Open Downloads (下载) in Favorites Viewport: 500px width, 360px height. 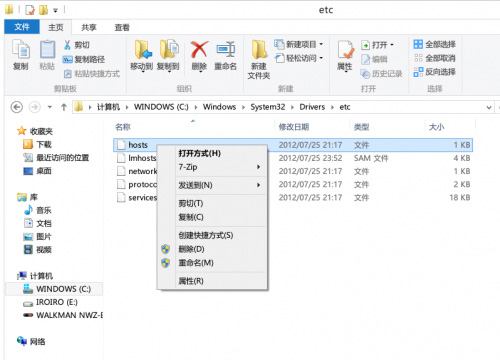37,144
